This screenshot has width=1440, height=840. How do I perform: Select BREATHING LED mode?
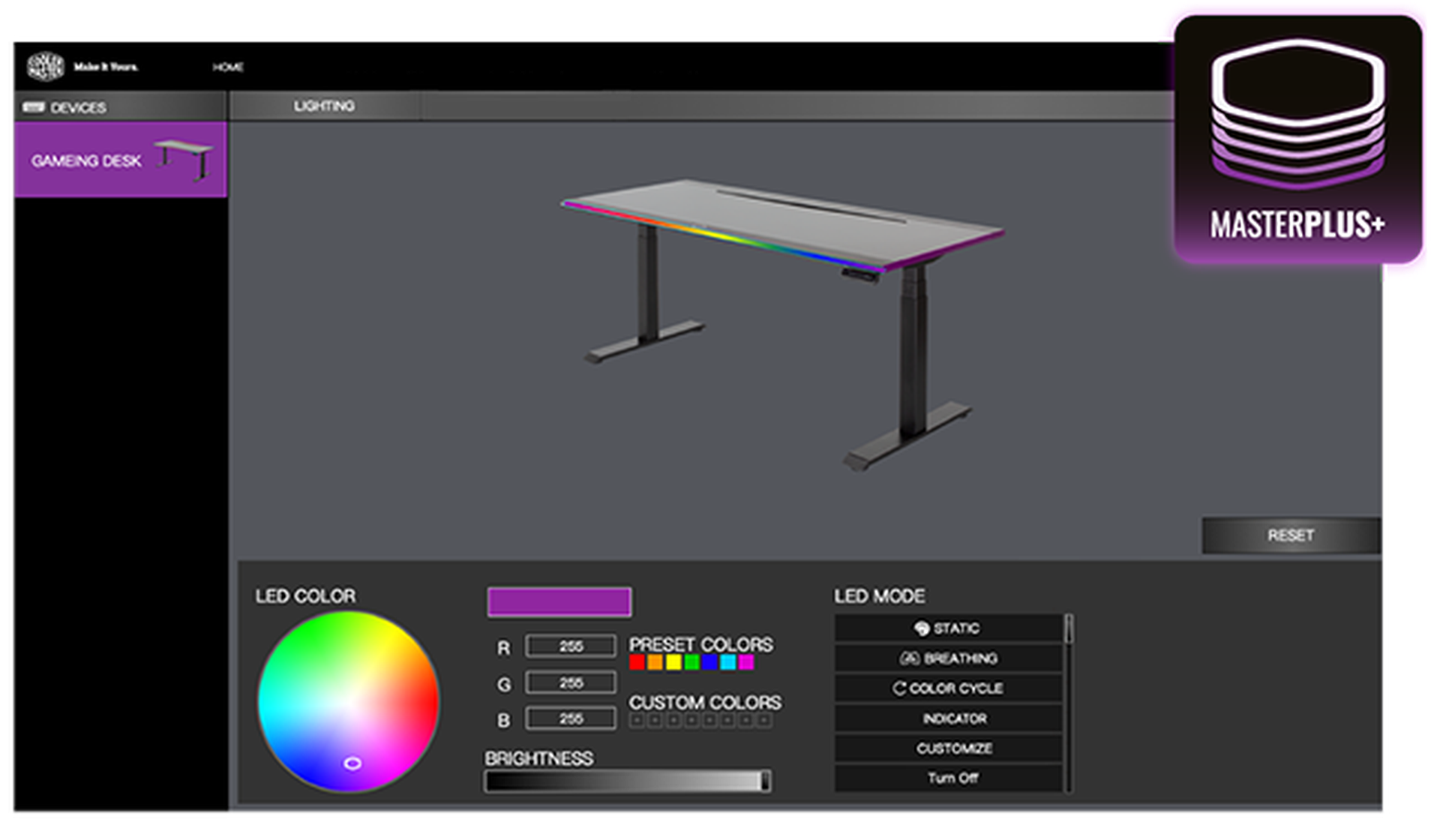coord(949,658)
